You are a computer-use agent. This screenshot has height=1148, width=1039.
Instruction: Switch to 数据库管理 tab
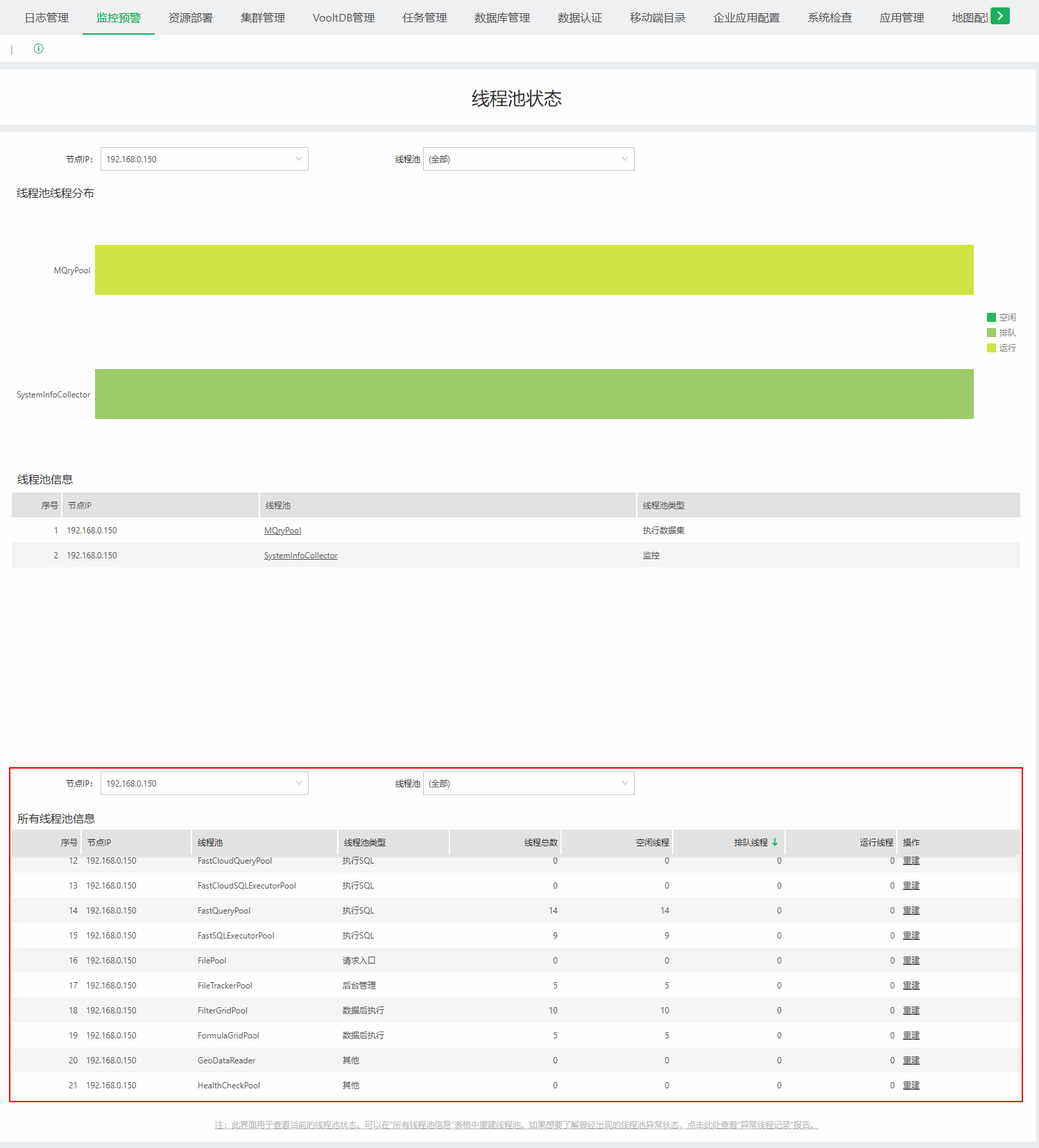click(502, 17)
